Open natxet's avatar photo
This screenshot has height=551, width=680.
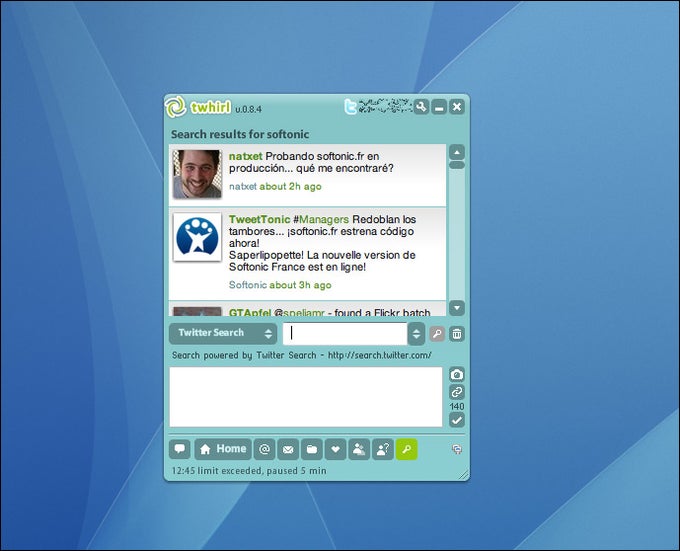(197, 174)
